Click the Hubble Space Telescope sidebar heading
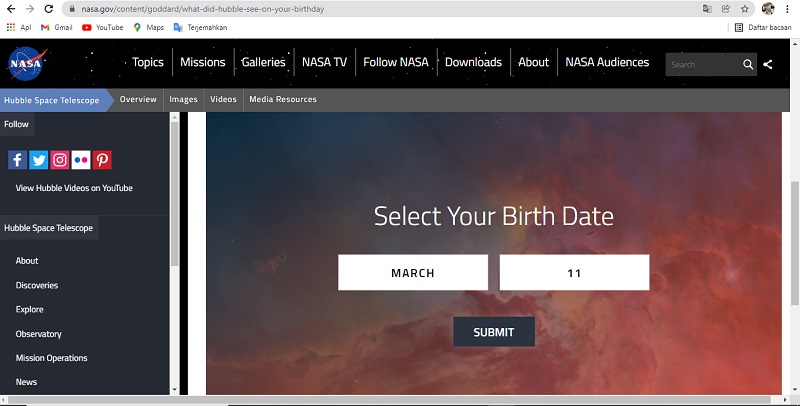The height and width of the screenshot is (406, 800). coord(48,228)
